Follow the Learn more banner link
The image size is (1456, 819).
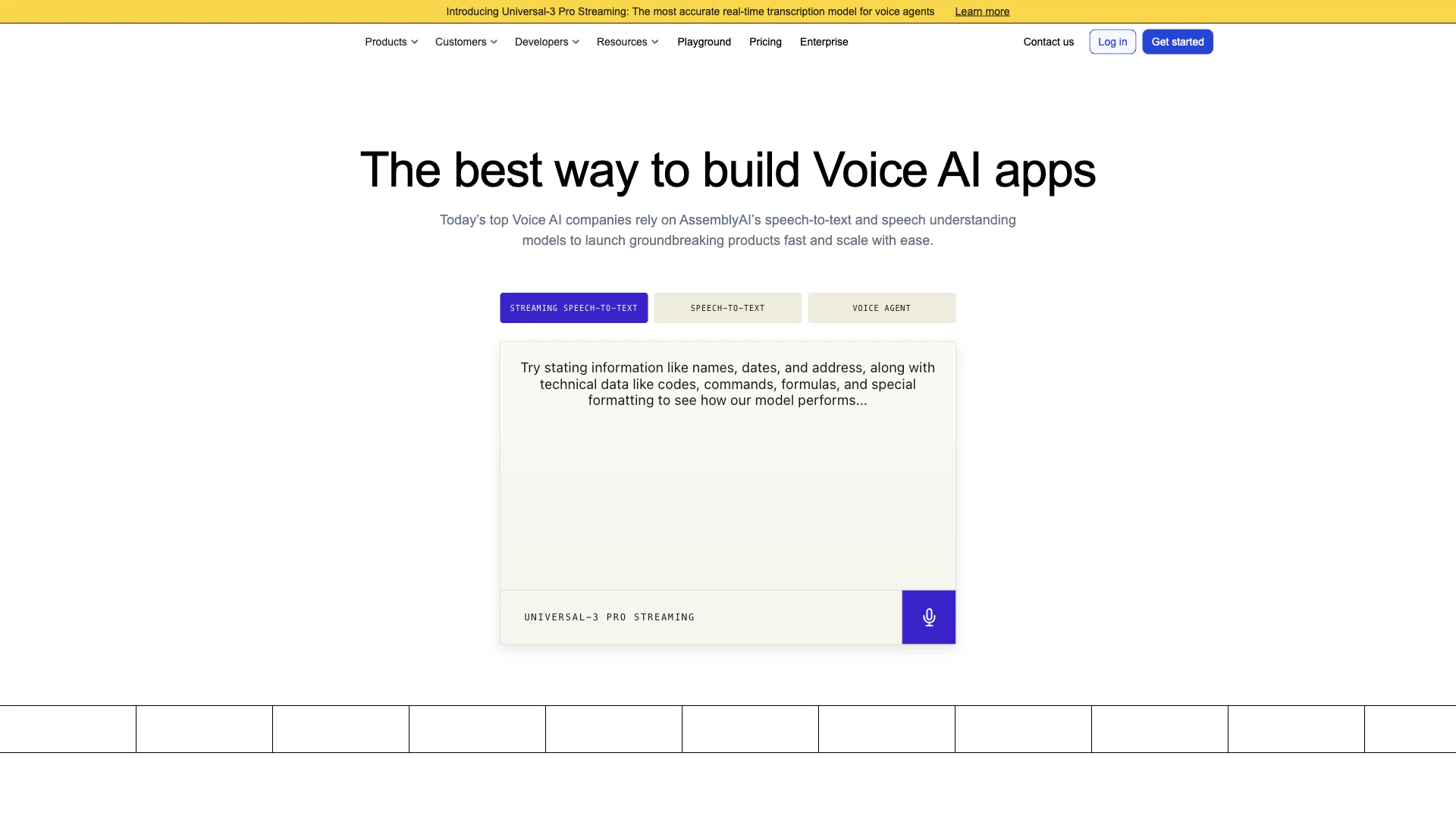pyautogui.click(x=982, y=11)
